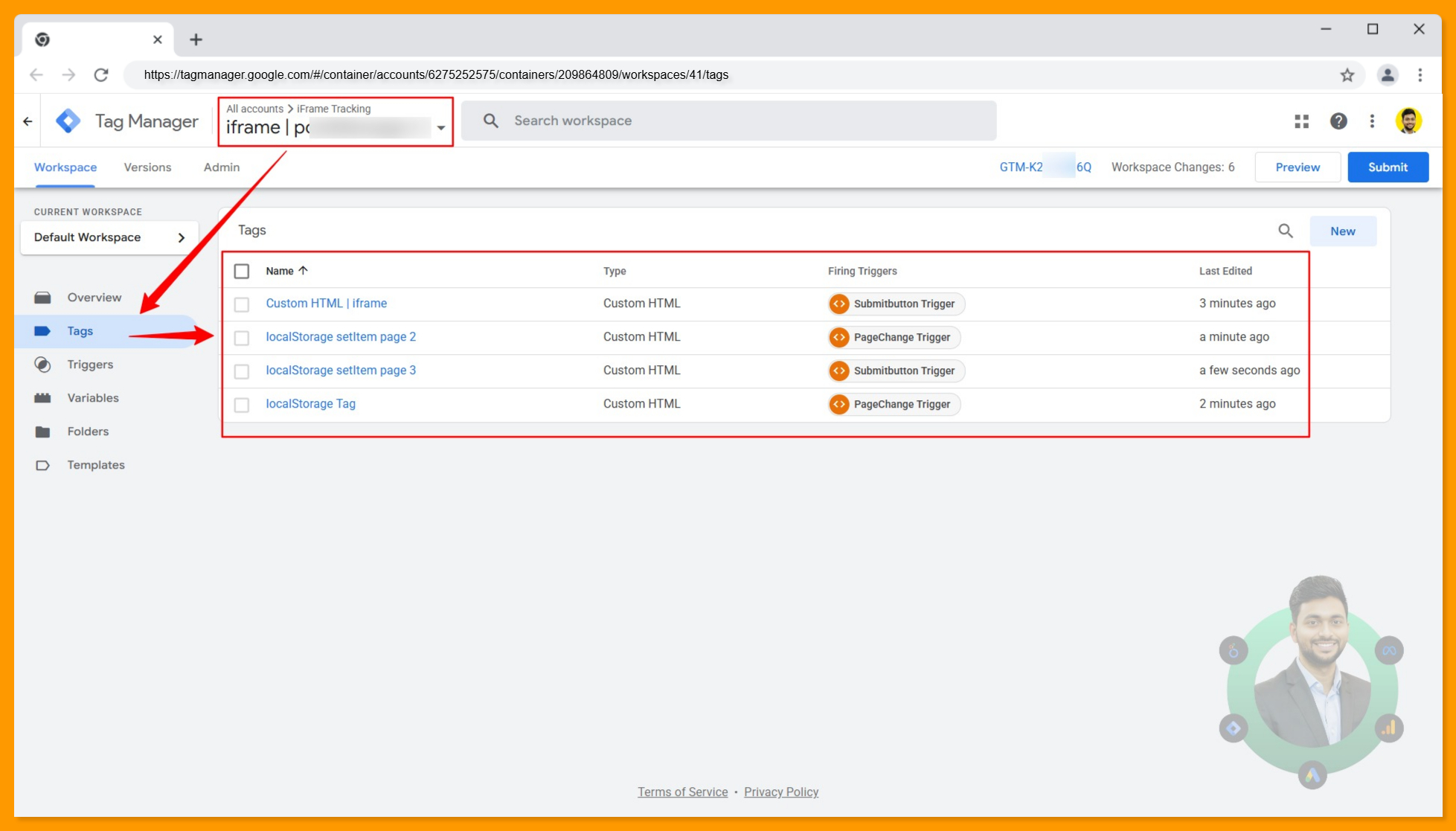Open the container selector dropdown for iFrame Tracking
The width and height of the screenshot is (1456, 831).
coord(439,127)
